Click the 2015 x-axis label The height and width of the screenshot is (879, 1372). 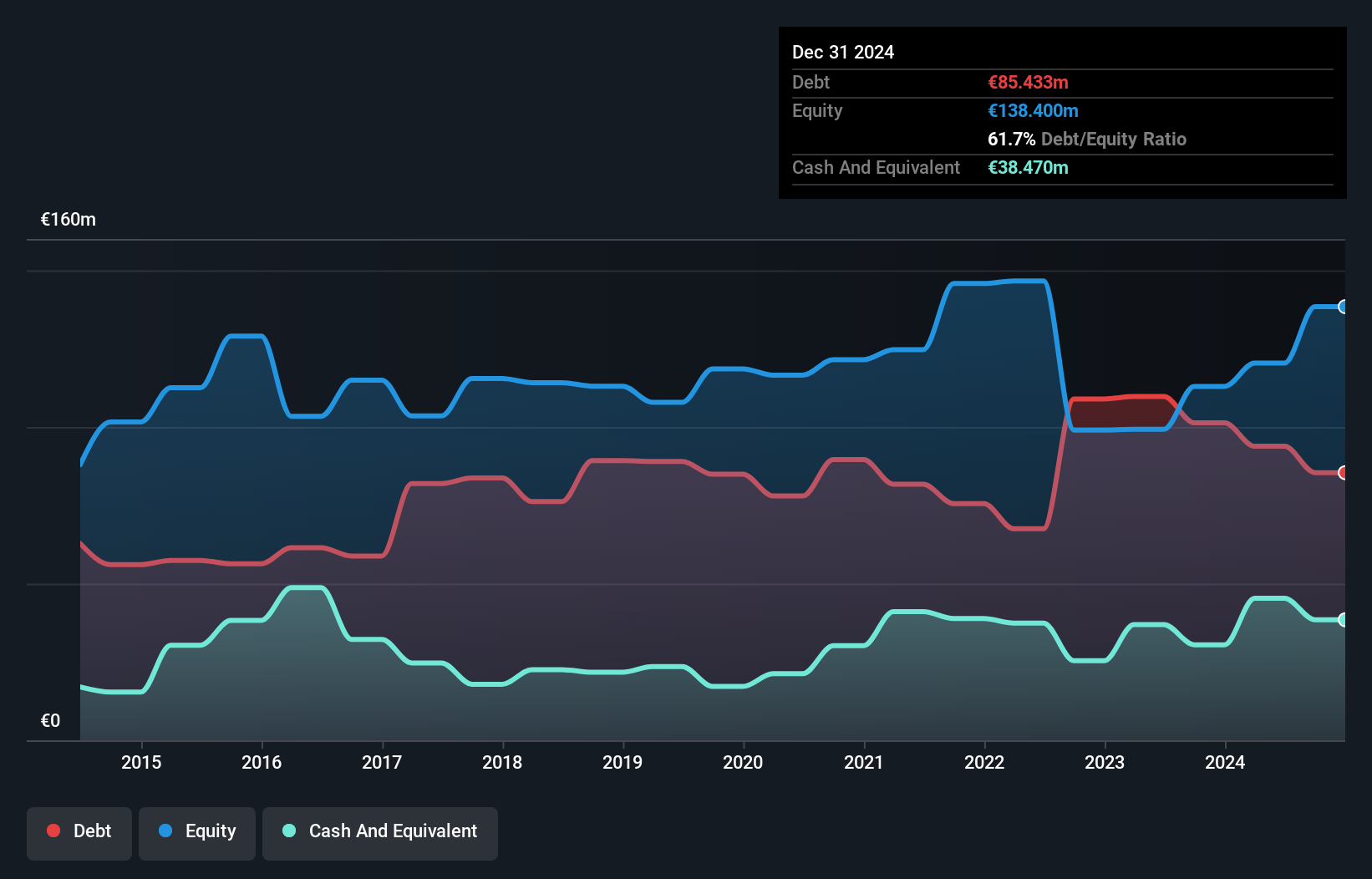click(141, 762)
